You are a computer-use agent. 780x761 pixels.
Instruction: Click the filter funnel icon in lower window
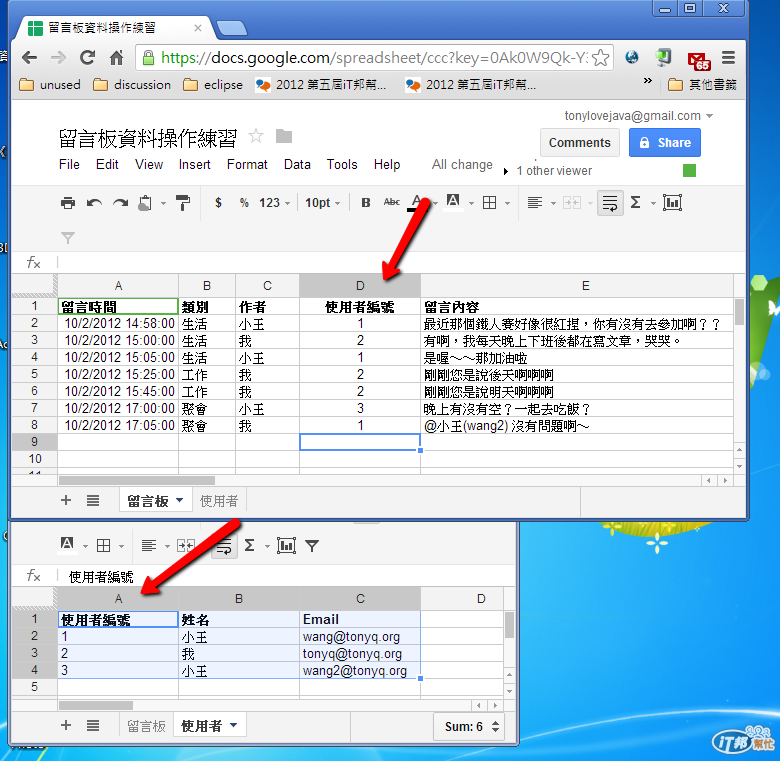(x=312, y=546)
